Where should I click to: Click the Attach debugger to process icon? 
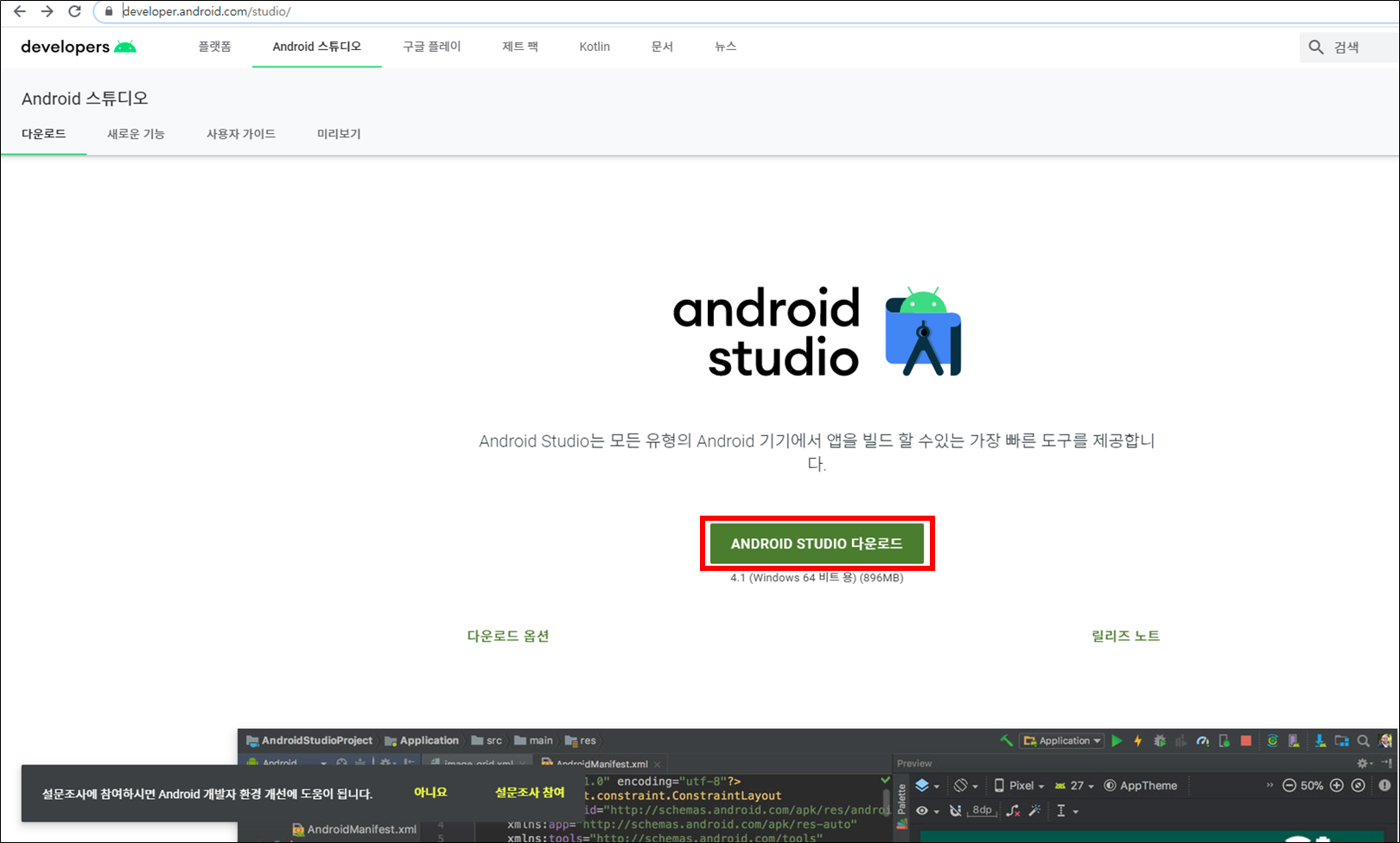click(1224, 741)
